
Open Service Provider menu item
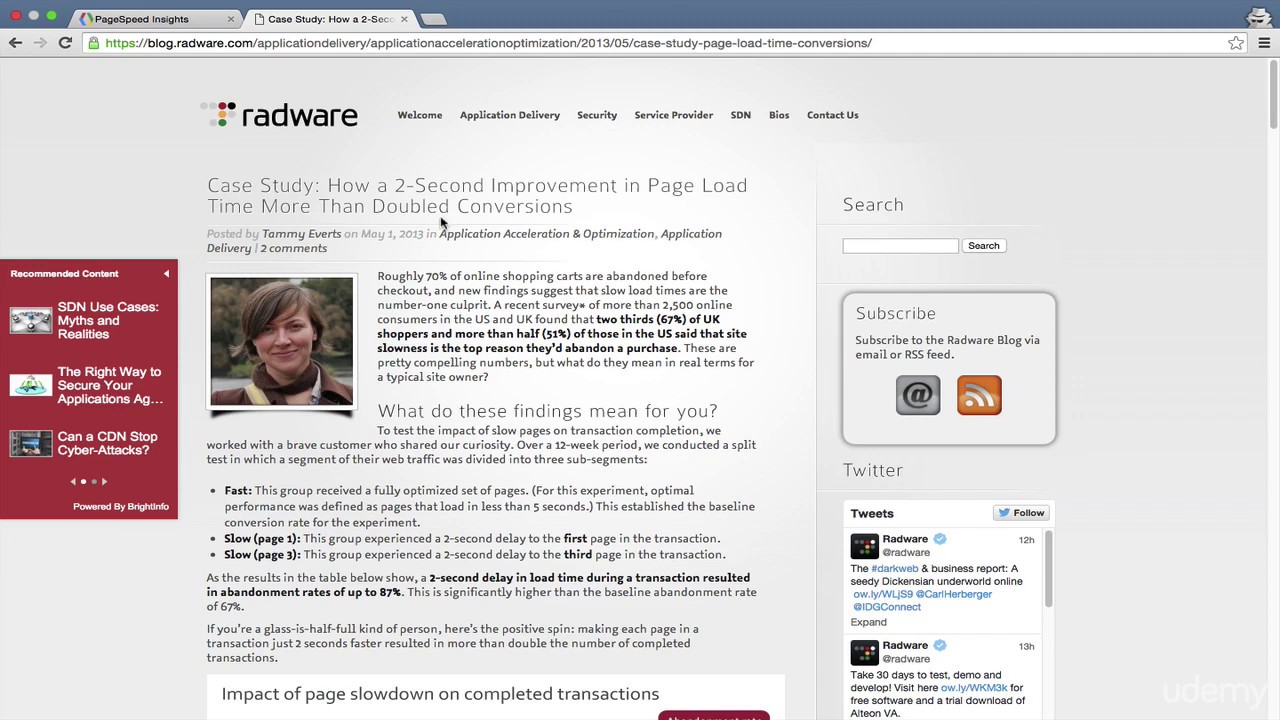tap(674, 115)
